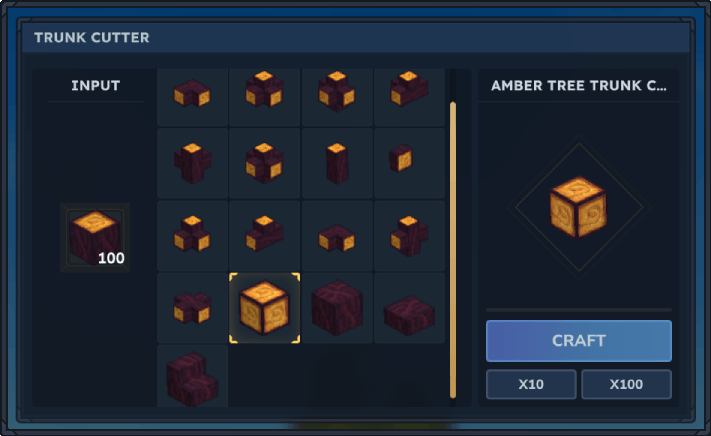
Task: Click the amber trunk preview image
Action: [579, 207]
